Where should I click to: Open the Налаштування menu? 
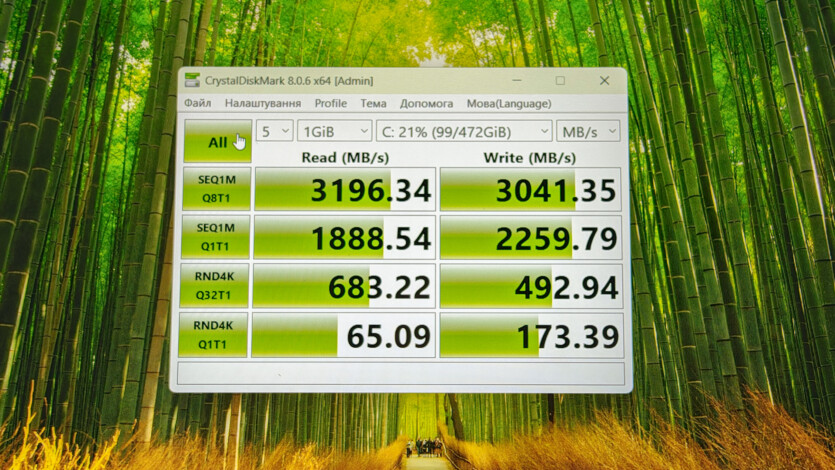(262, 103)
